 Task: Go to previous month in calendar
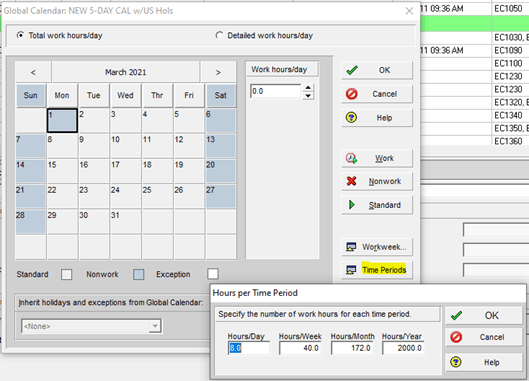[33, 72]
